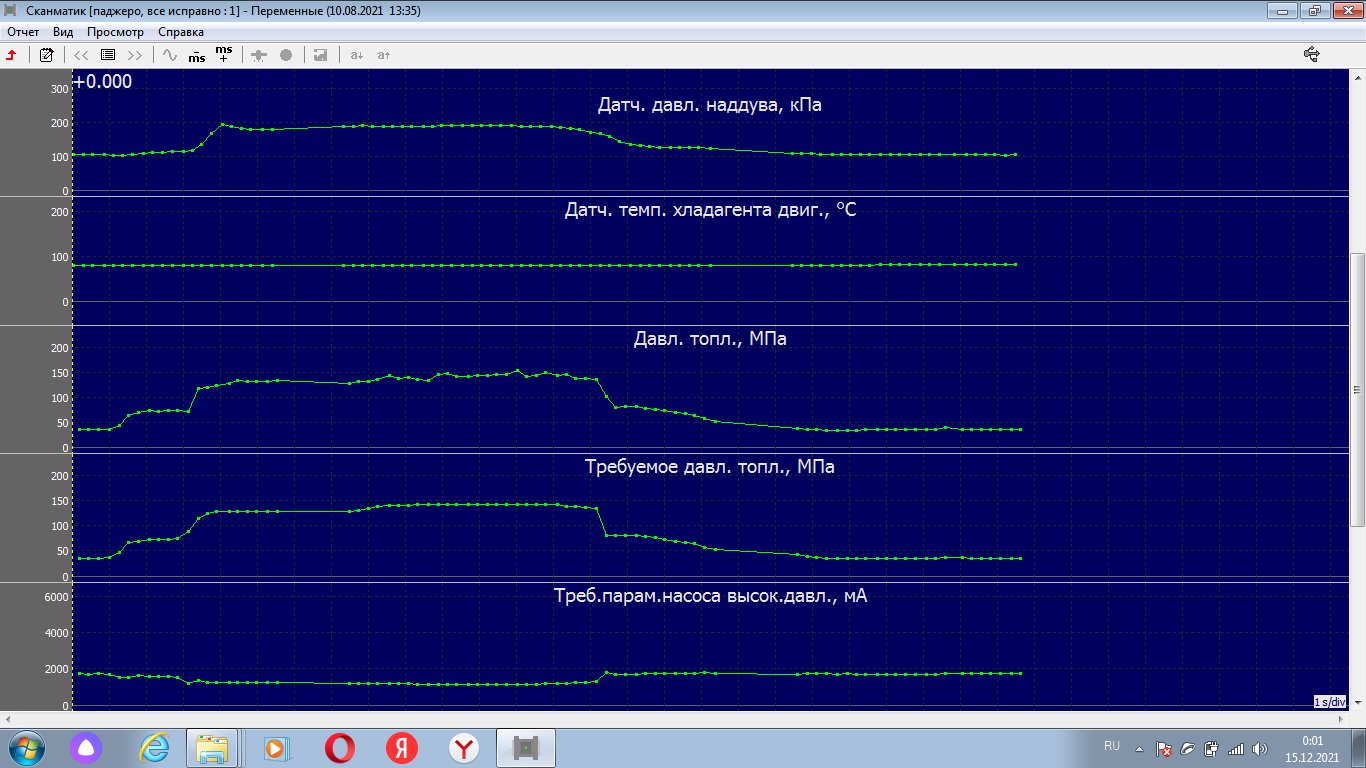Click the Windows Start button
The height and width of the screenshot is (768, 1366).
[x=27, y=748]
